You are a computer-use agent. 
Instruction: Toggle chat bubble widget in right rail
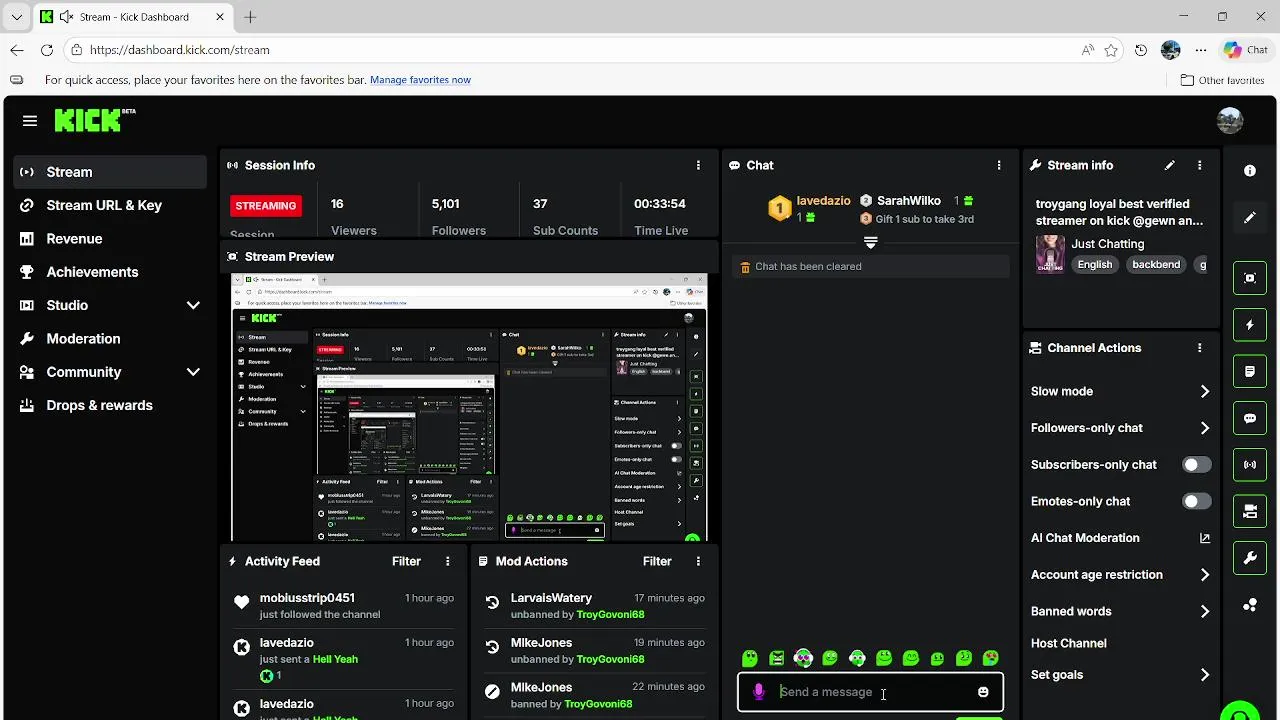pos(1250,418)
